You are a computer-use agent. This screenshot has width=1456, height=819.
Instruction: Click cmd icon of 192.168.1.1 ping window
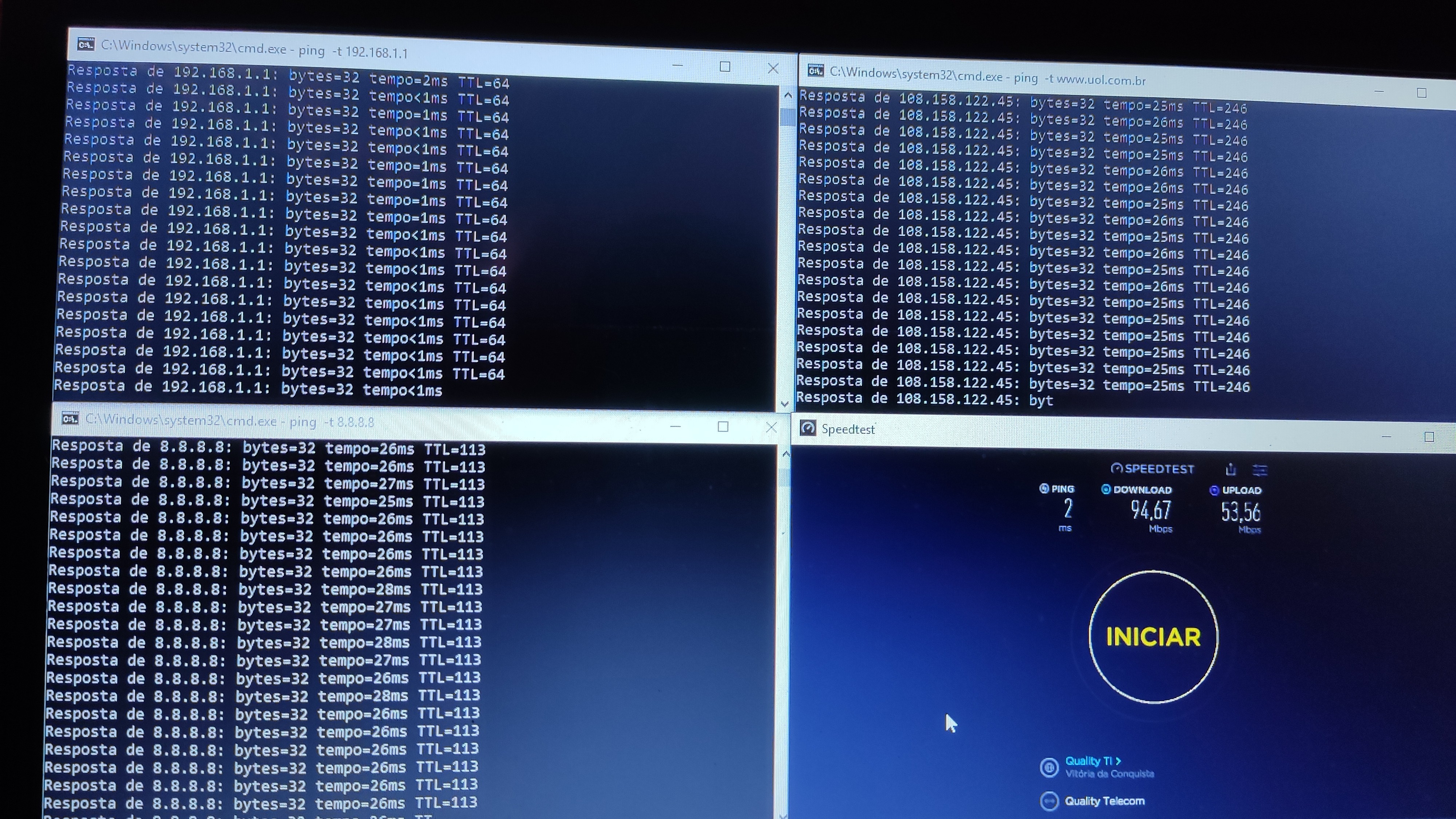click(x=86, y=45)
